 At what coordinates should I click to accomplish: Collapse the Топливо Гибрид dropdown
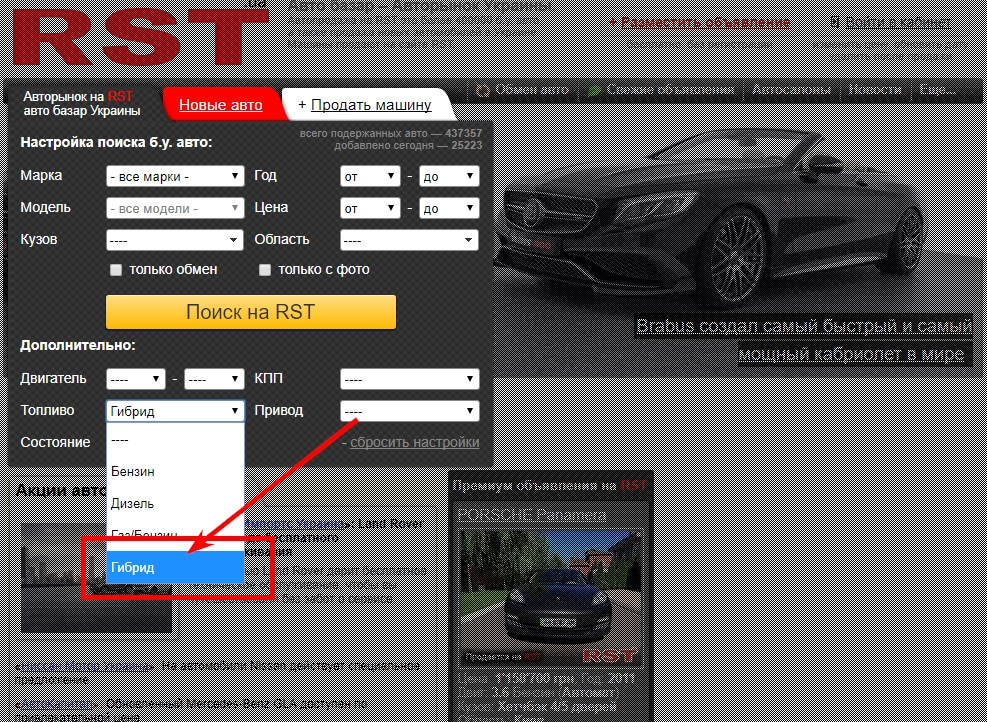click(x=175, y=411)
